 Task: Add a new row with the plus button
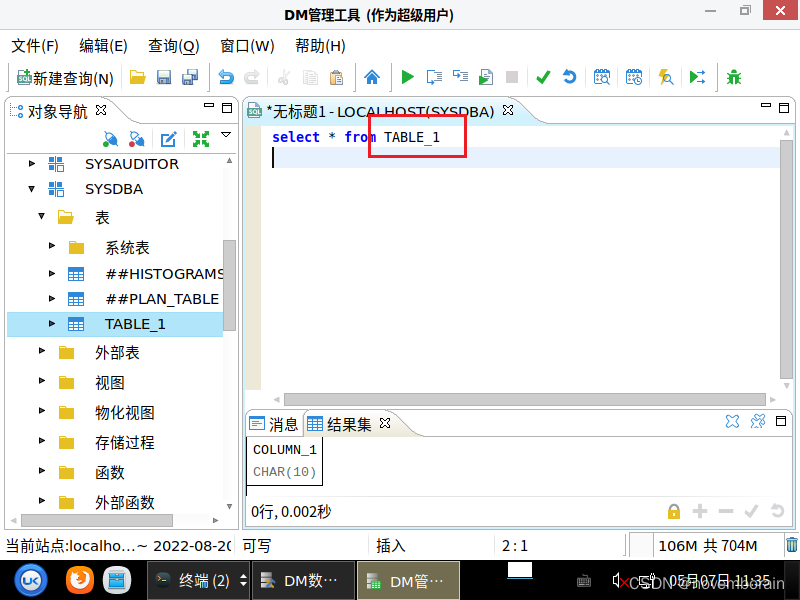coord(700,511)
